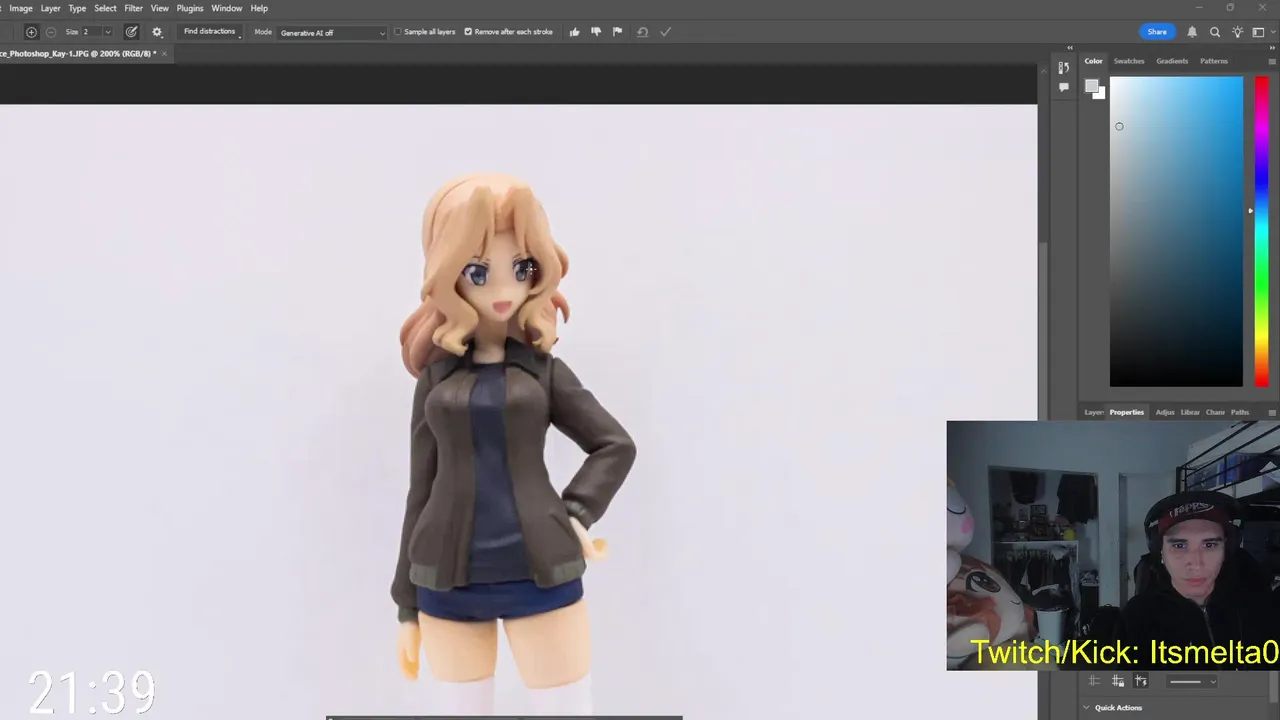The width and height of the screenshot is (1280, 720).
Task: Switch to the Gradients tab
Action: click(1172, 61)
